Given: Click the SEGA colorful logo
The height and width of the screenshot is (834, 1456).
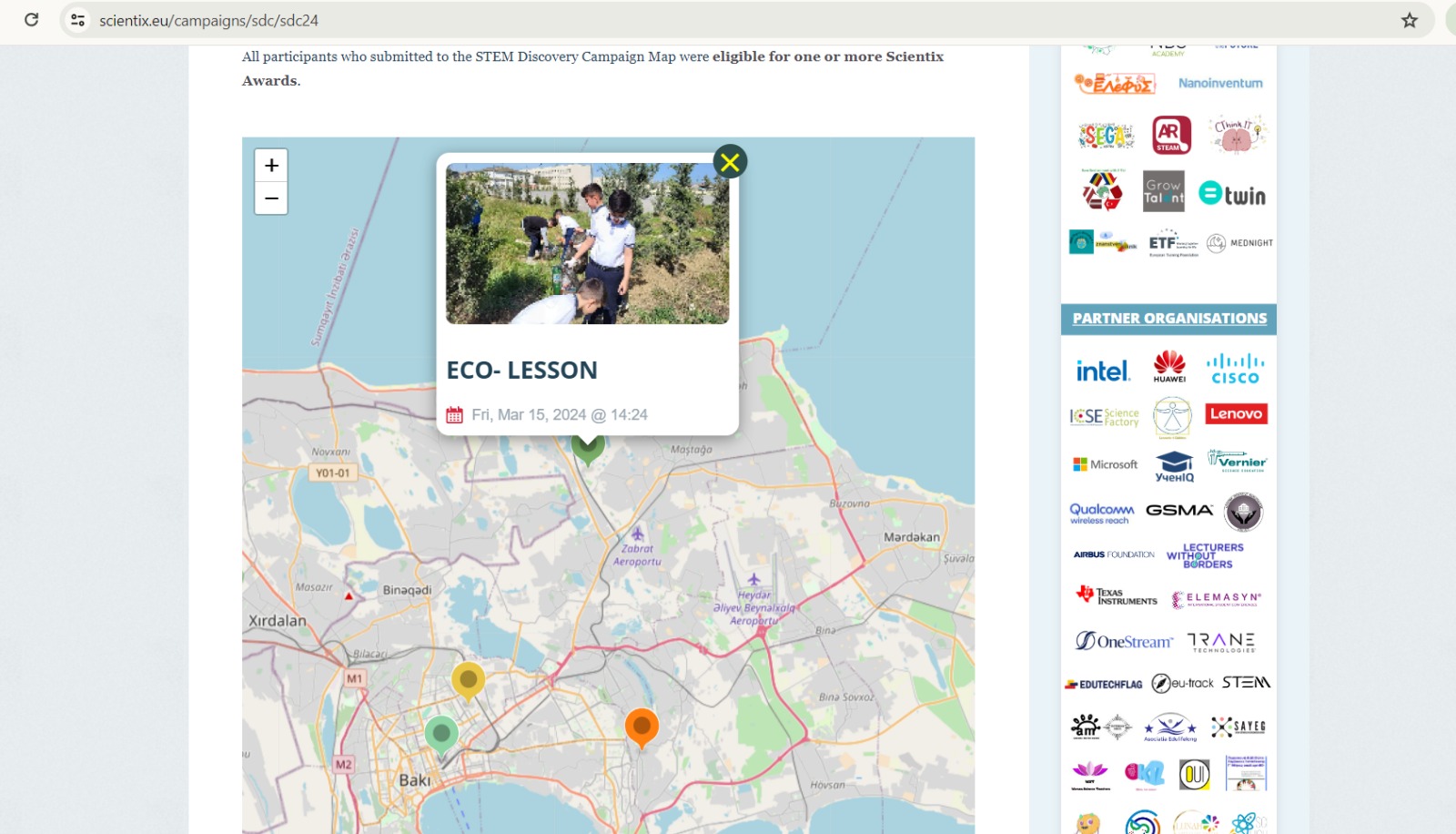Looking at the screenshot, I should [x=1106, y=136].
